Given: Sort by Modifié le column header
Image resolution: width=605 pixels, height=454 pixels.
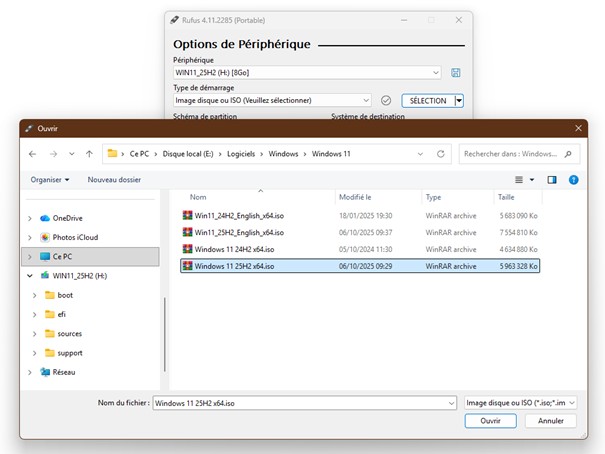Looking at the screenshot, I should tap(355, 197).
